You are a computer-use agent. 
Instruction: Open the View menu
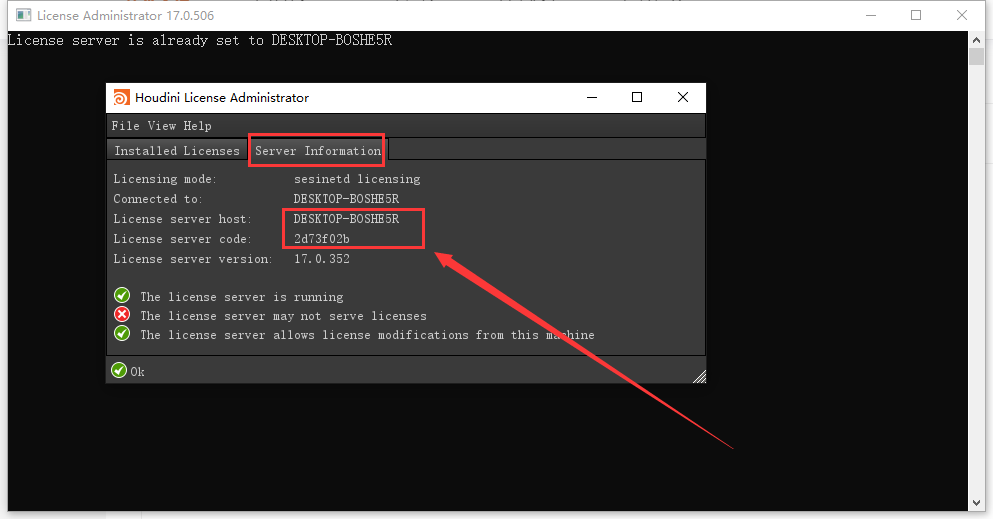click(161, 126)
